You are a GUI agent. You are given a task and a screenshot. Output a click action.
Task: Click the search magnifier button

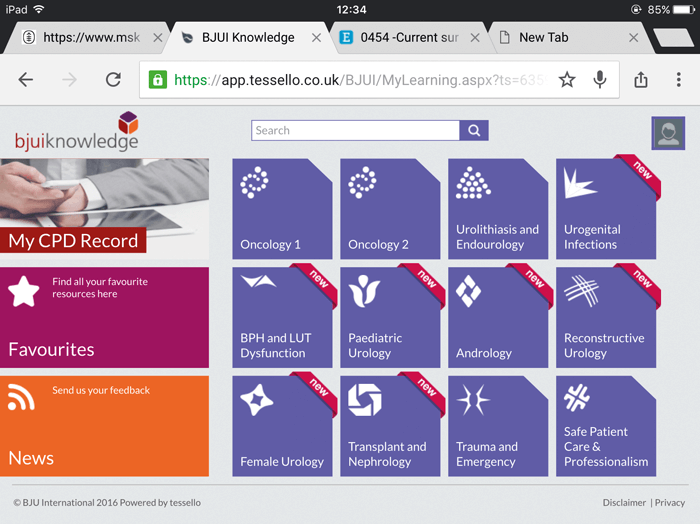point(474,131)
